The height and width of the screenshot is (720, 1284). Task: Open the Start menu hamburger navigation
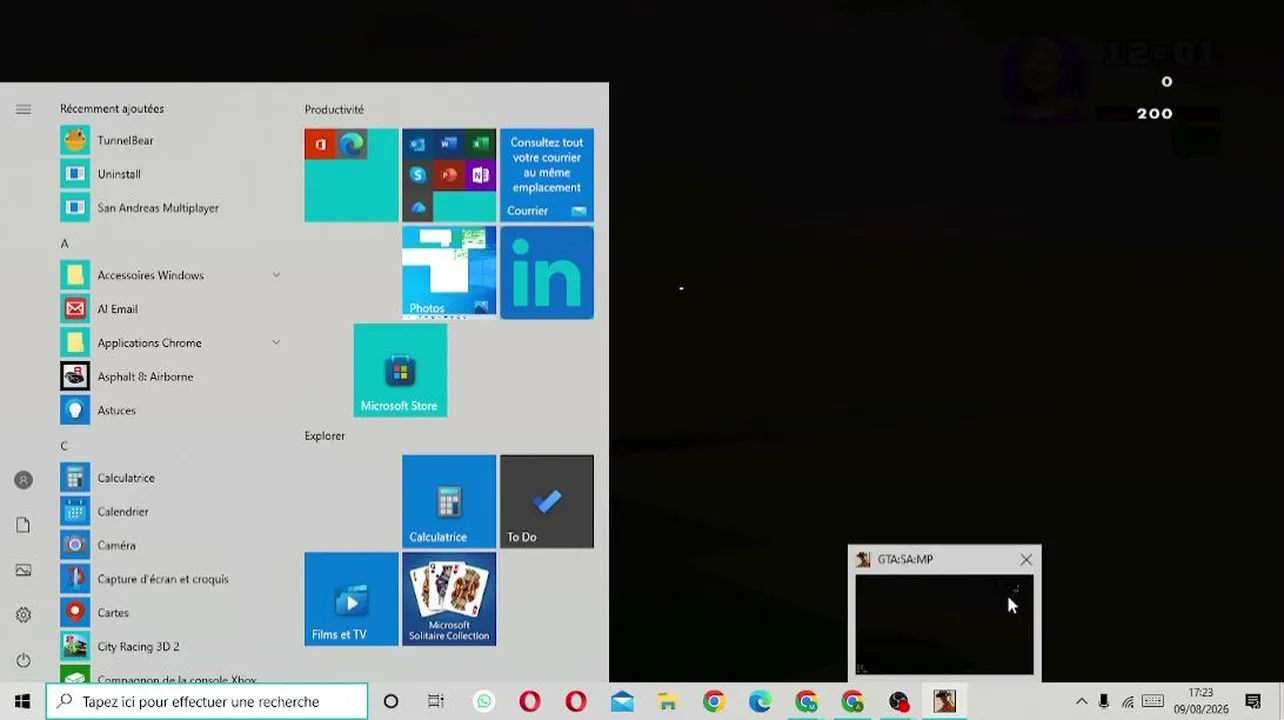(23, 109)
